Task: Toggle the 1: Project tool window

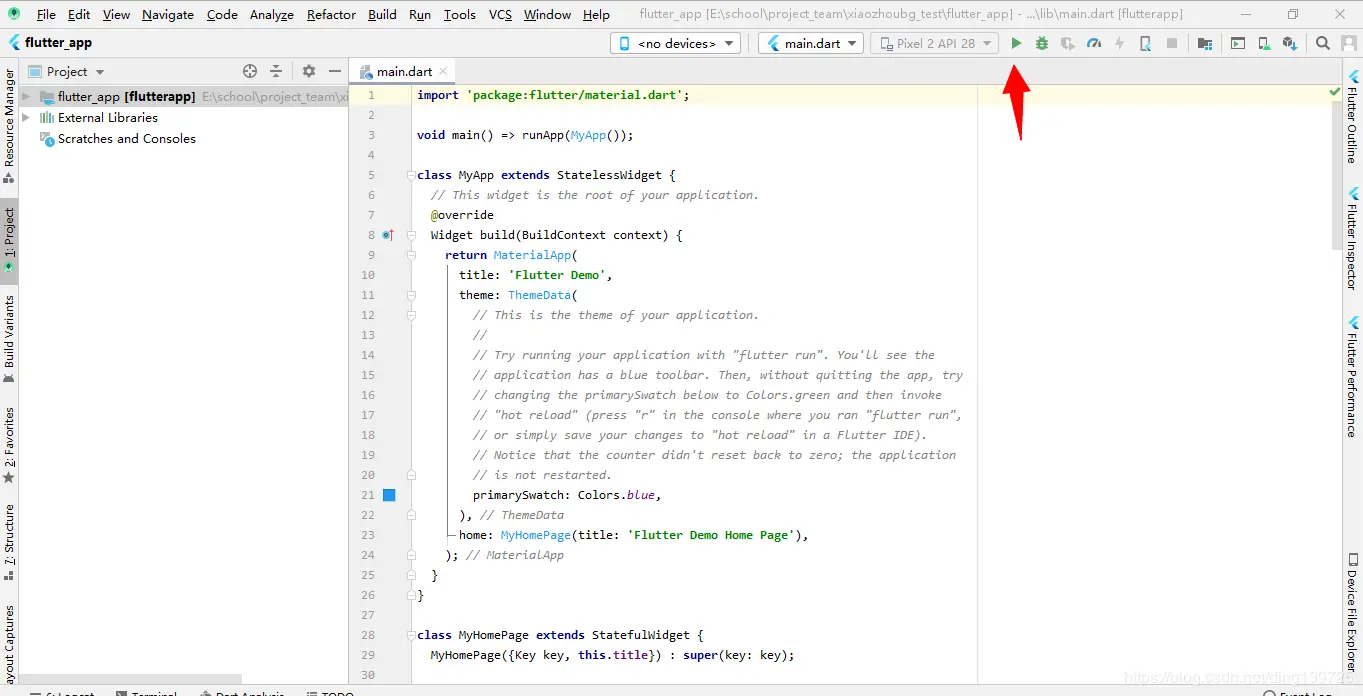Action: (9, 240)
